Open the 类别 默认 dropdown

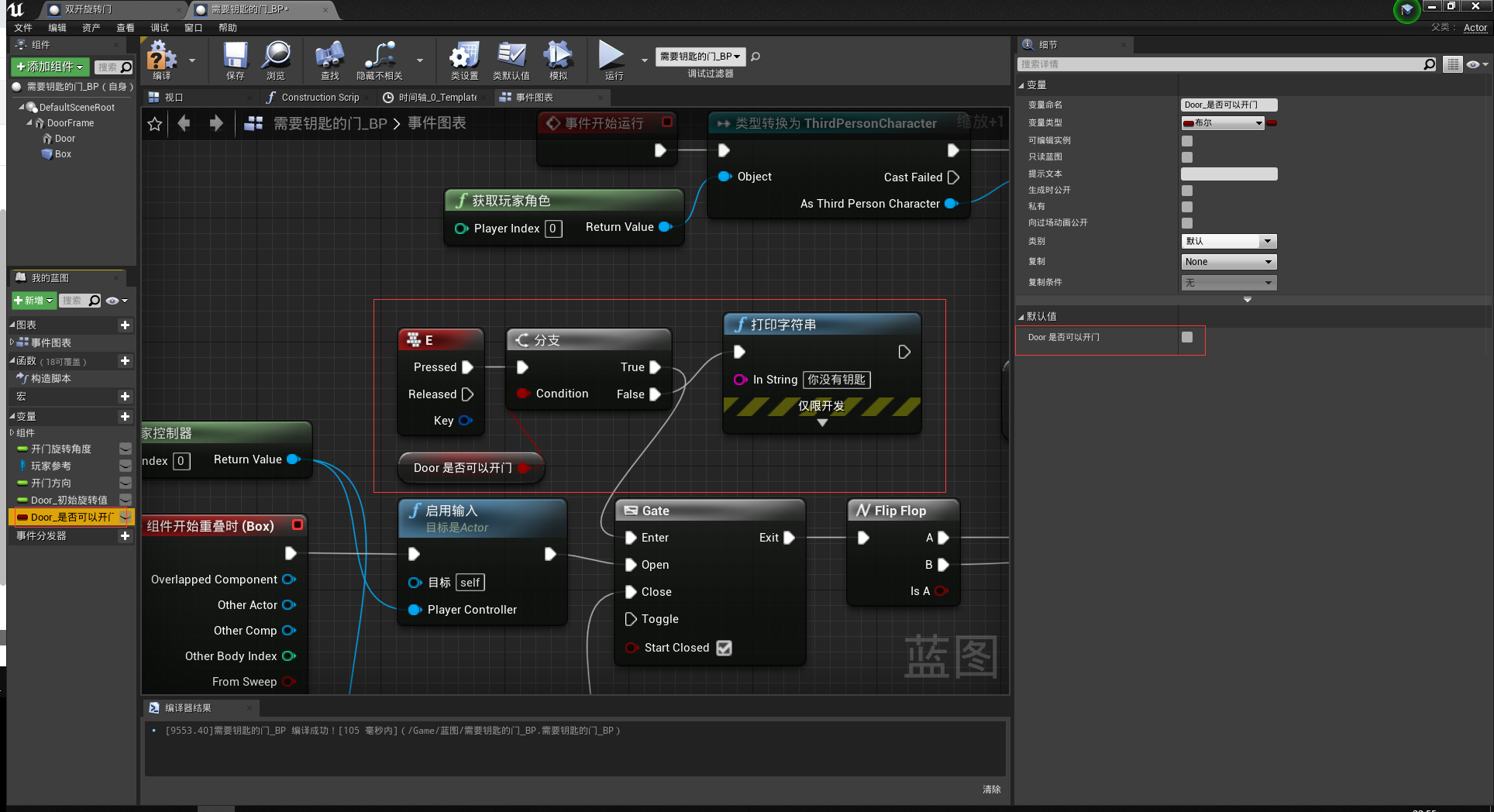1229,242
